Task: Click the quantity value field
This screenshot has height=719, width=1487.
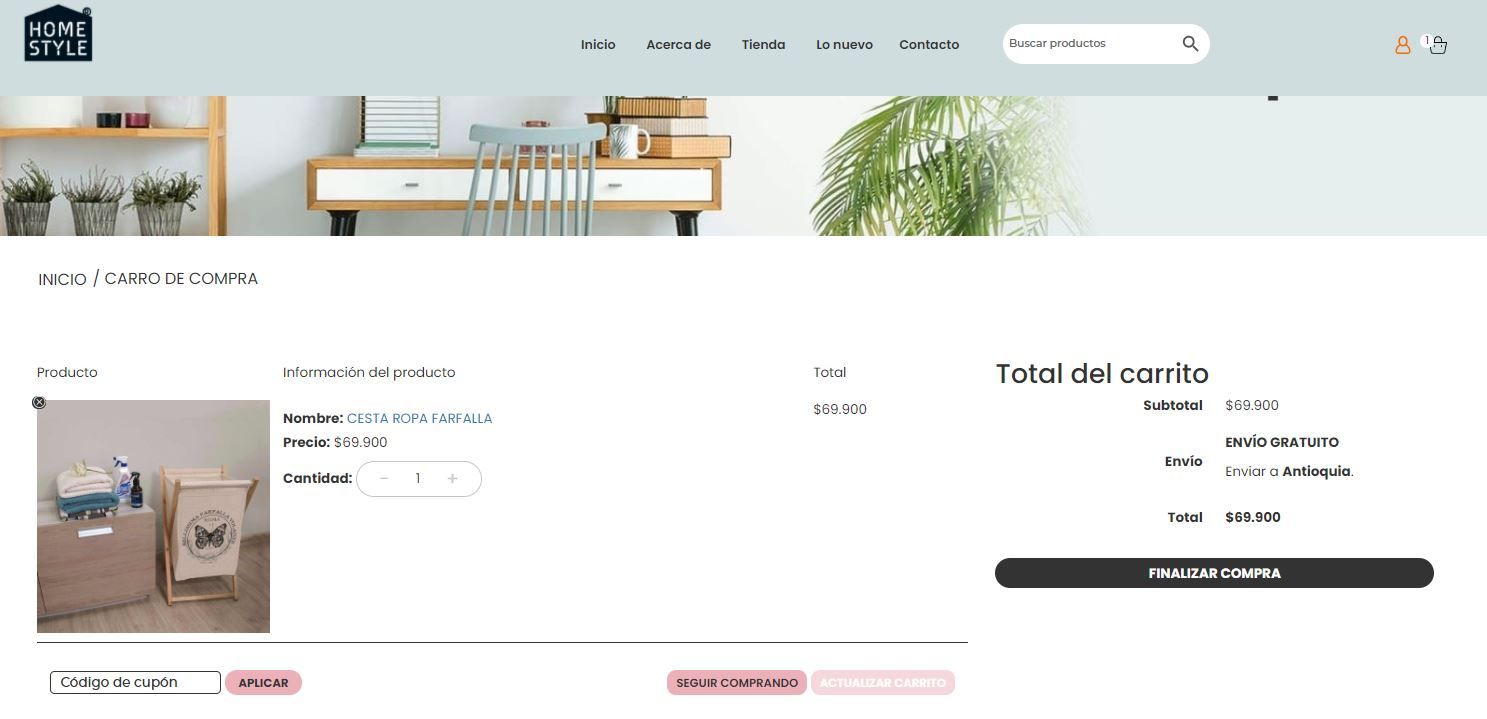Action: click(x=418, y=479)
